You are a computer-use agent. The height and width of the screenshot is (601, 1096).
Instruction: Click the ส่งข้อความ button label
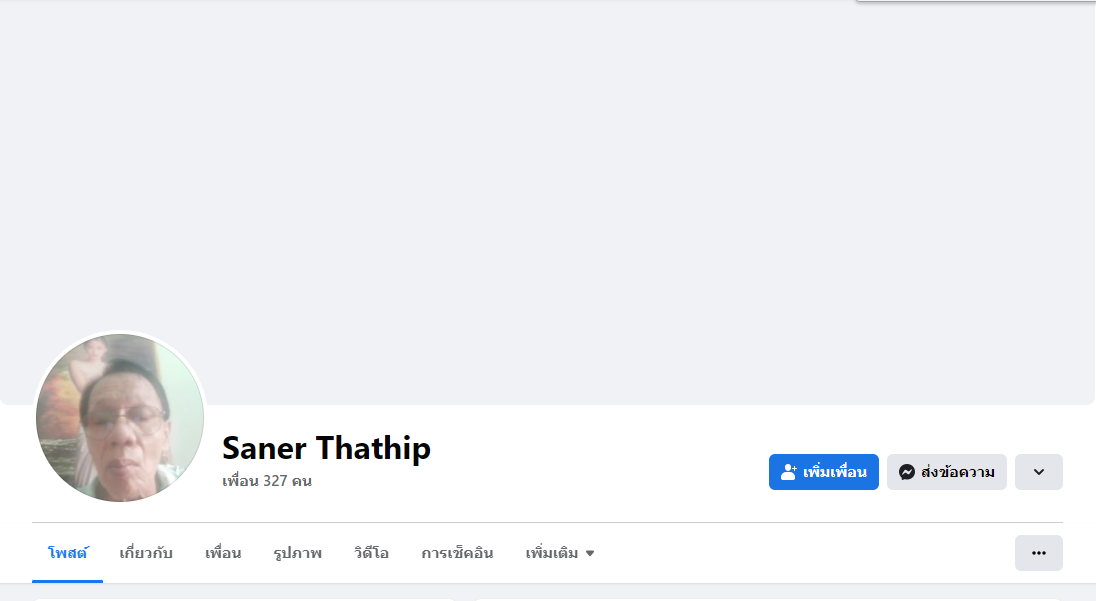click(x=958, y=472)
